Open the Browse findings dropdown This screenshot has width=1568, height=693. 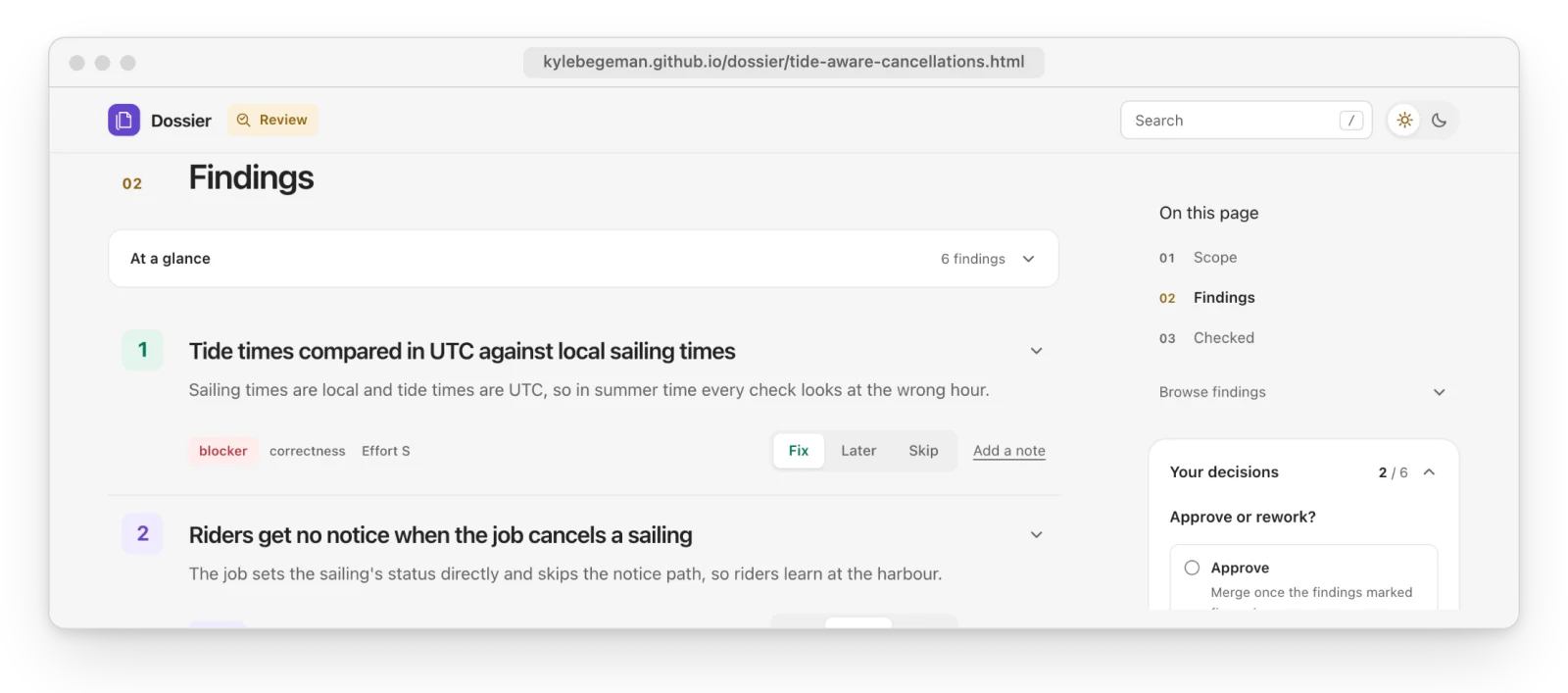coord(1302,392)
